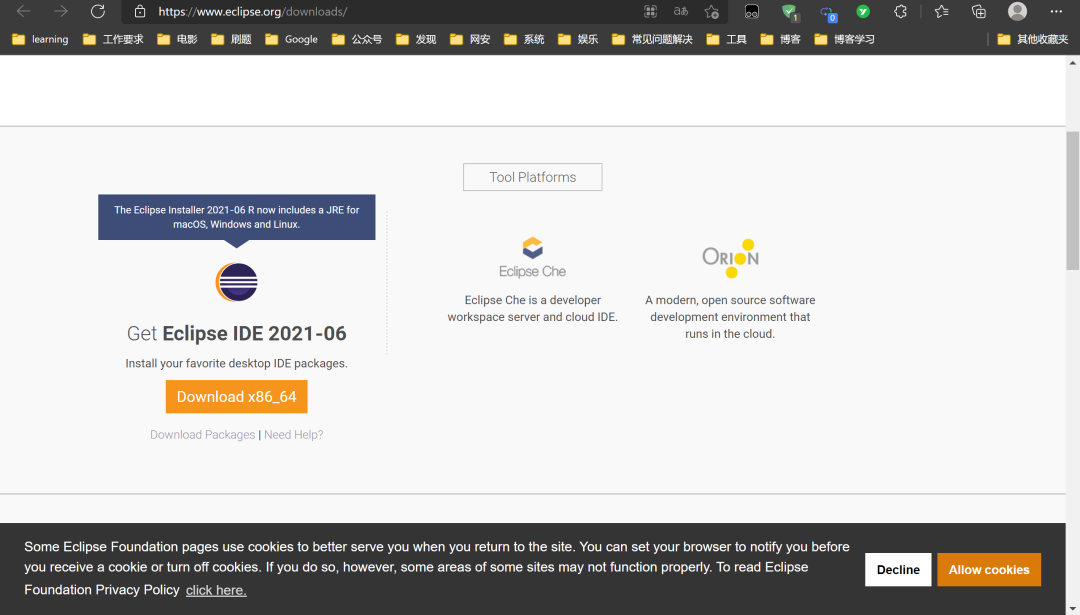Open the collections icon in toolbar
The width and height of the screenshot is (1080, 615).
(x=979, y=12)
